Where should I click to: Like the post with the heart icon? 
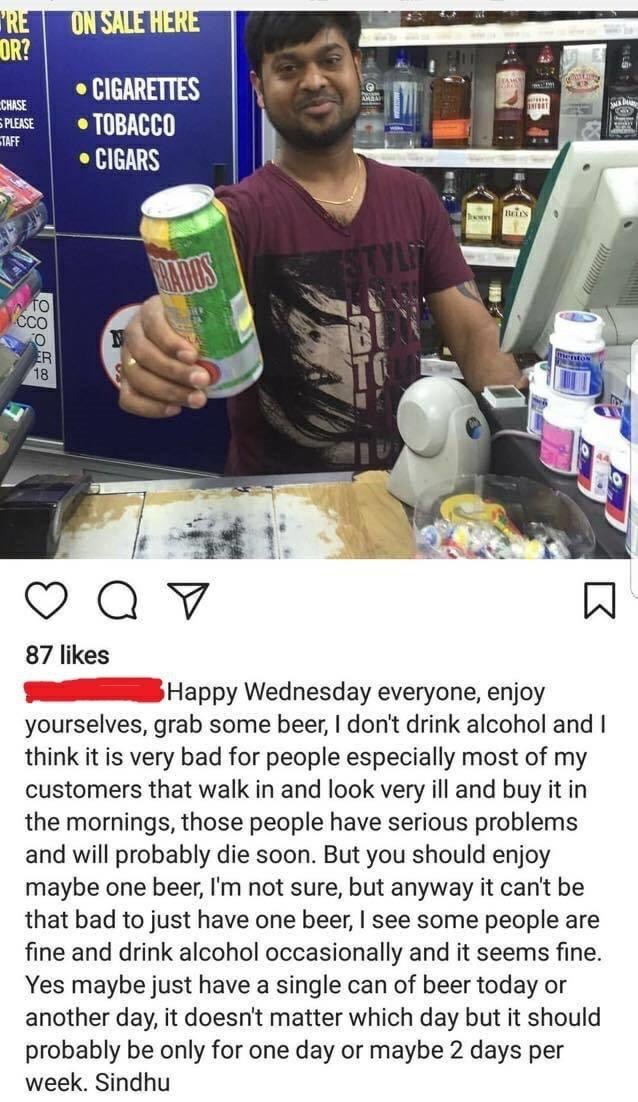[46, 601]
